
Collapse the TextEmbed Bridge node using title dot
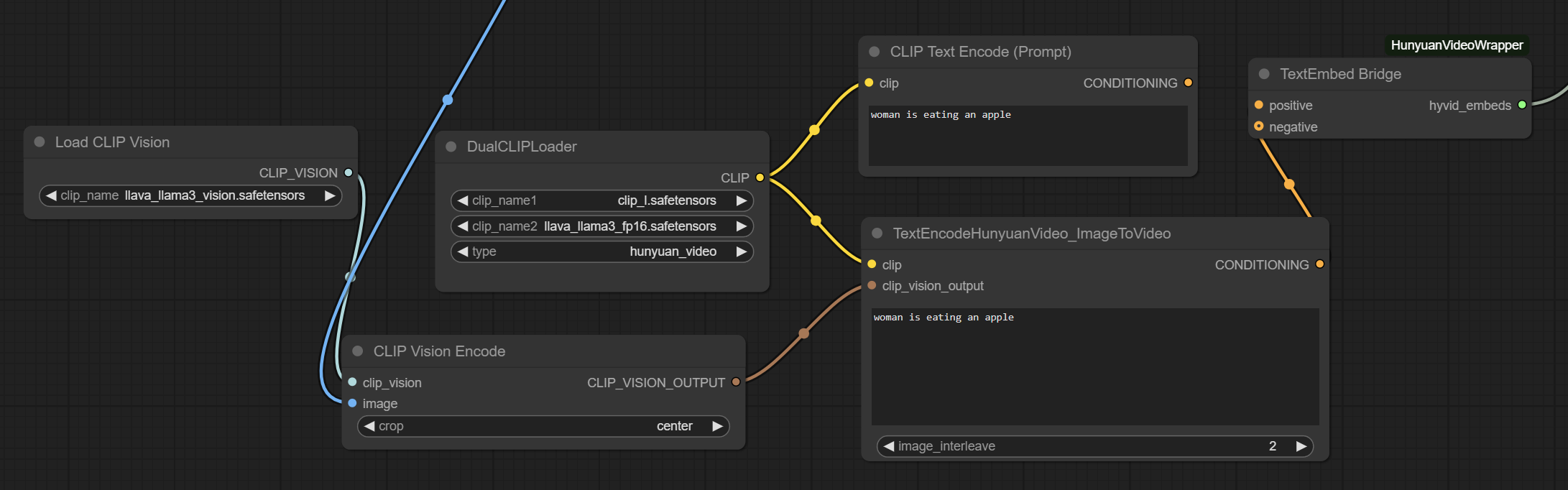pyautogui.click(x=1264, y=74)
